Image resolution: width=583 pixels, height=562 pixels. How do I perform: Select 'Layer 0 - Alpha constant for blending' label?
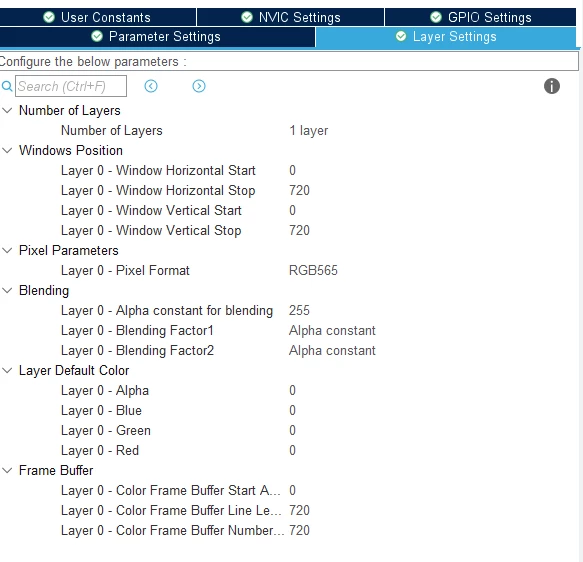tap(167, 310)
